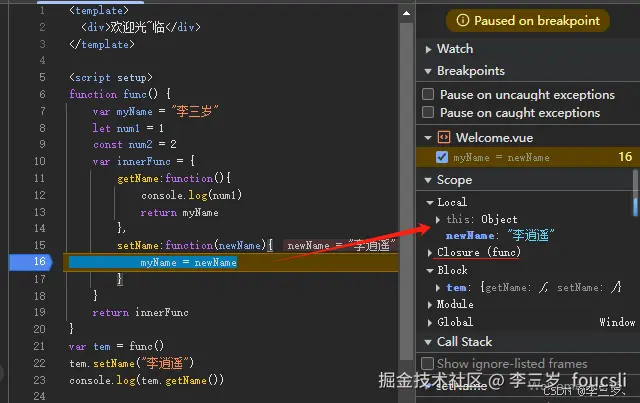
Task: Click the editor scrollbar up arrow
Action: 406,13
